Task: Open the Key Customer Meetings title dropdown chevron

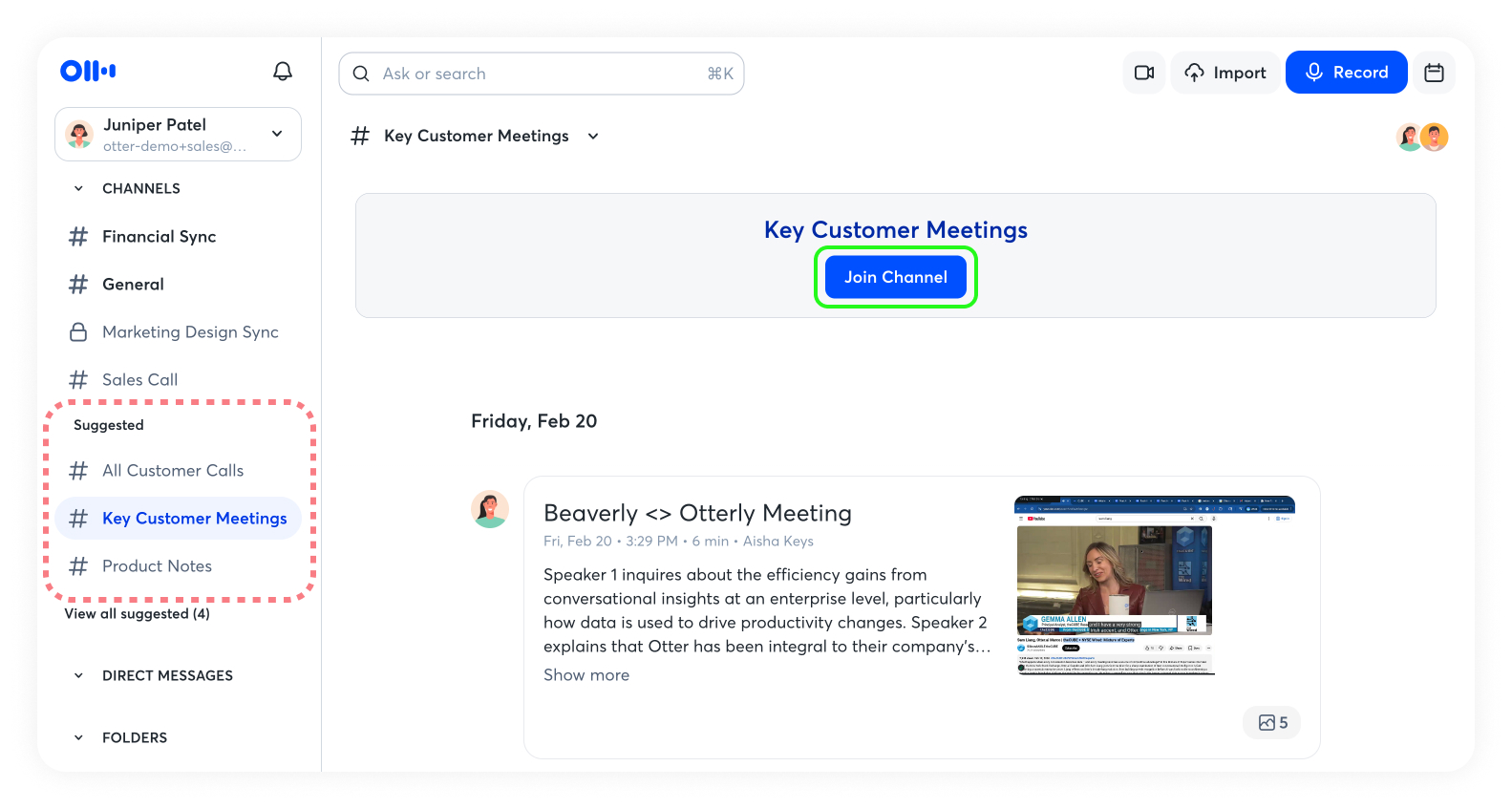Action: click(593, 137)
